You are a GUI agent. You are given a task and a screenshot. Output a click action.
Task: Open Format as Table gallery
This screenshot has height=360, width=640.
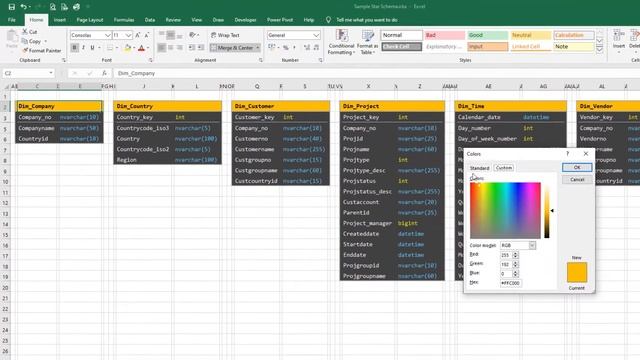(367, 42)
